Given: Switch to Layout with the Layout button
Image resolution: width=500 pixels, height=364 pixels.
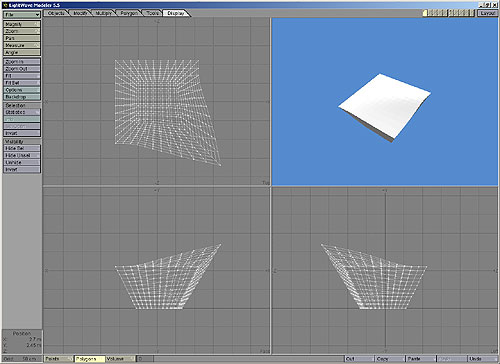Looking at the screenshot, I should click(487, 13).
